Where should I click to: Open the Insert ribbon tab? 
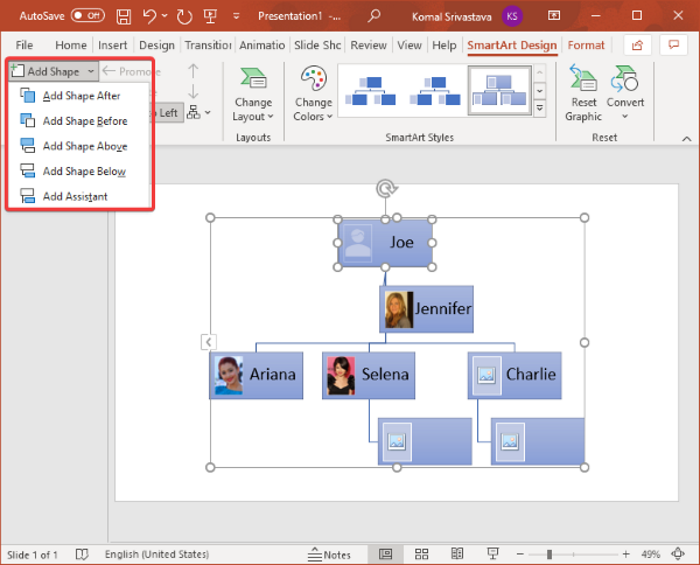coord(110,45)
